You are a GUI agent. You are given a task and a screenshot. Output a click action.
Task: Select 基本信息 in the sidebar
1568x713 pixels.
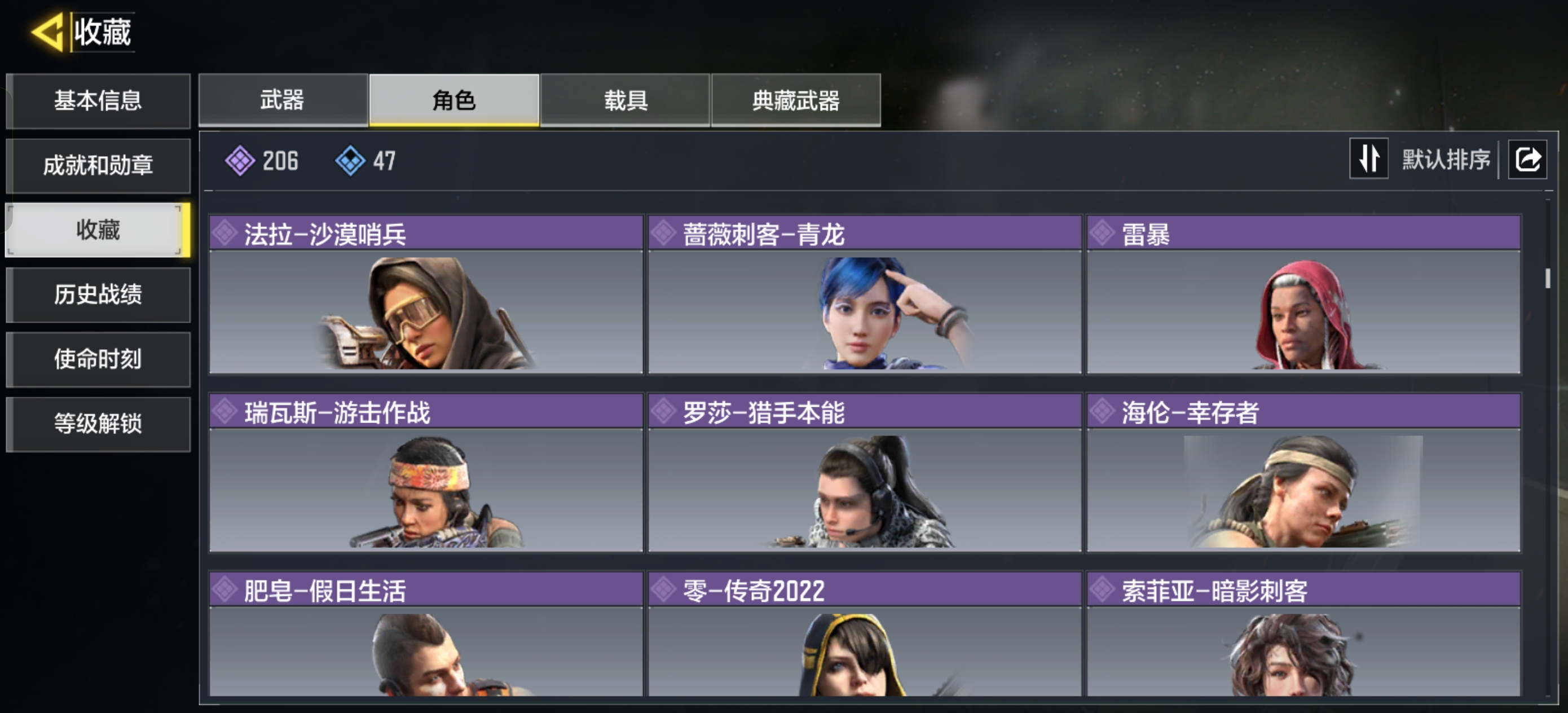pos(98,100)
